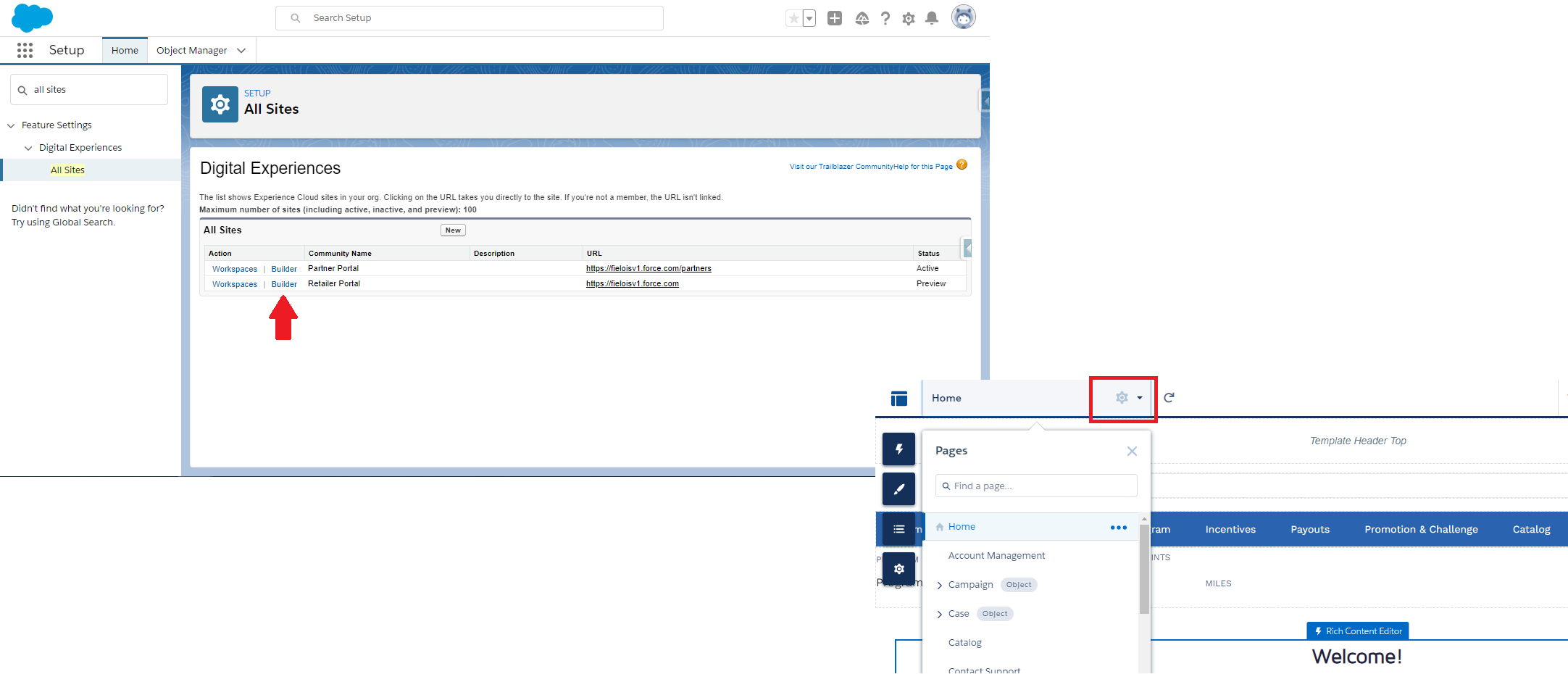The image size is (1568, 674).
Task: Open the user profile avatar
Action: coord(964,17)
